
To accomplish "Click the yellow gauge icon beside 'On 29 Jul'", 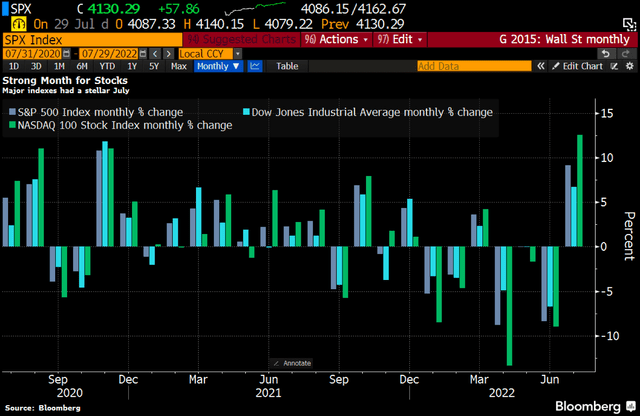I will pos(19,24).
